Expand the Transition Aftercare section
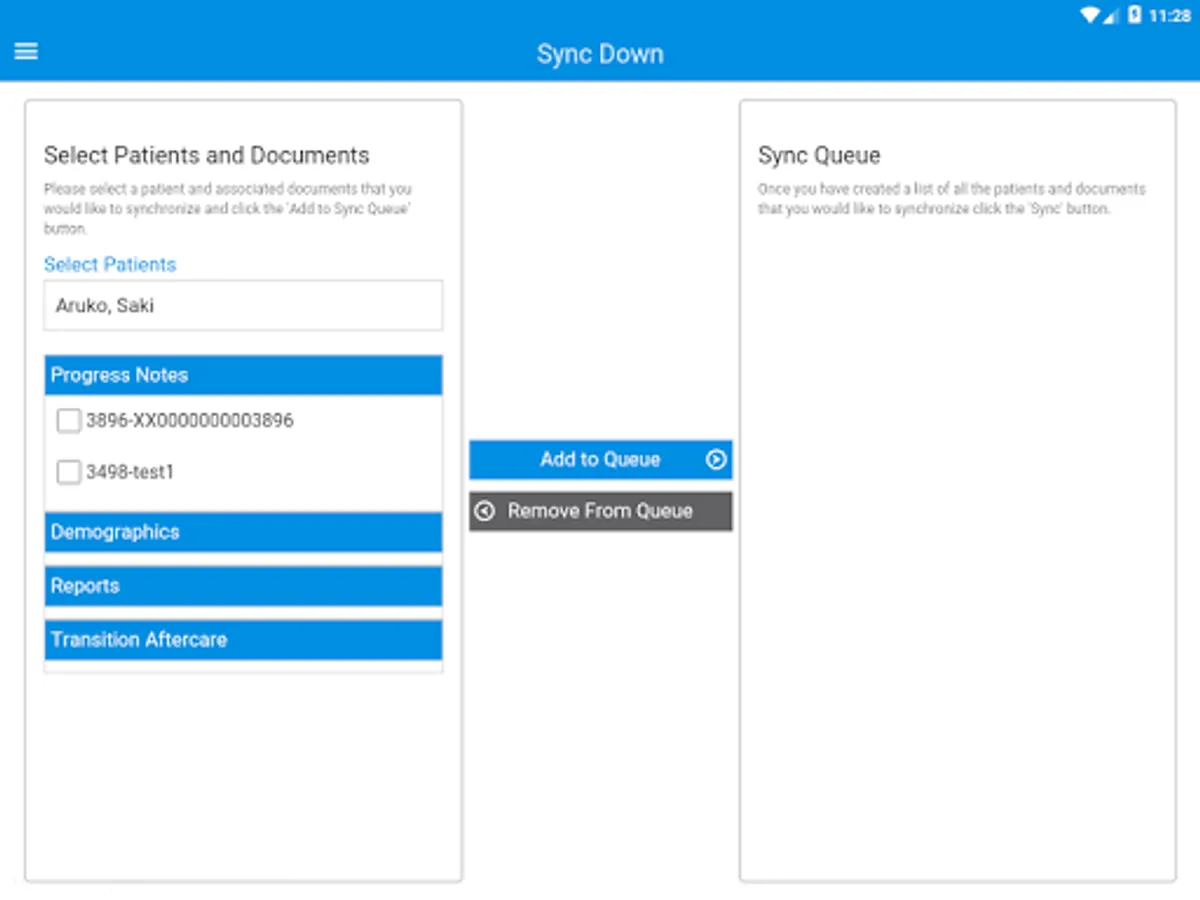 [x=243, y=640]
